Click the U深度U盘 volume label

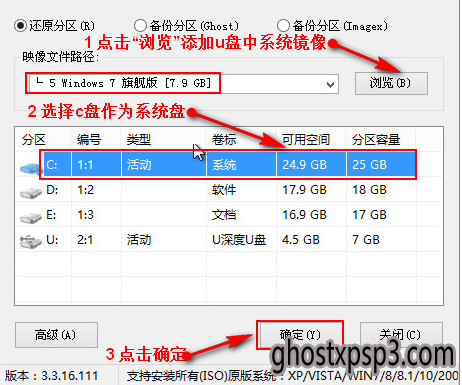239,240
